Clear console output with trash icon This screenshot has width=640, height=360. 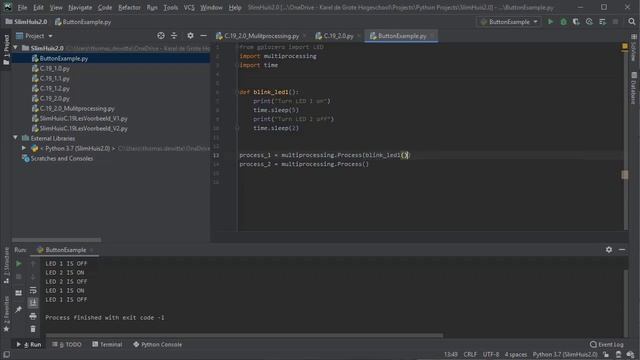(x=33, y=329)
